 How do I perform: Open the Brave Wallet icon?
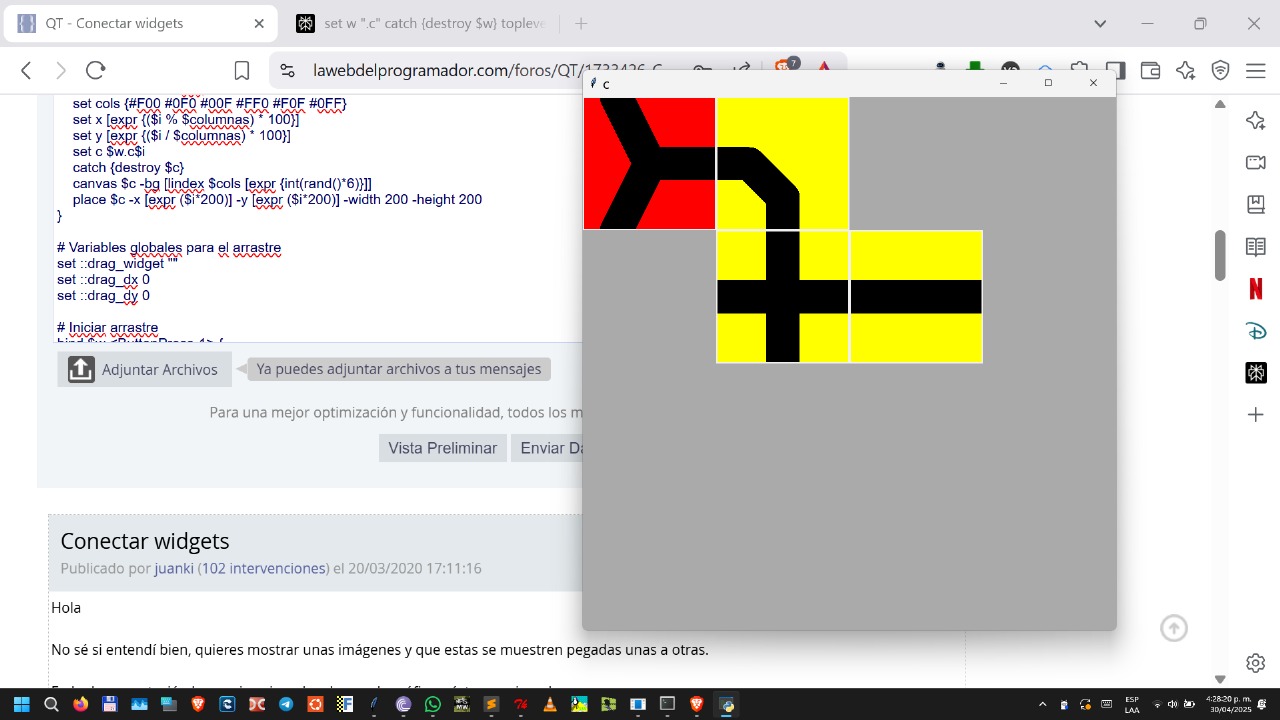[1150, 70]
